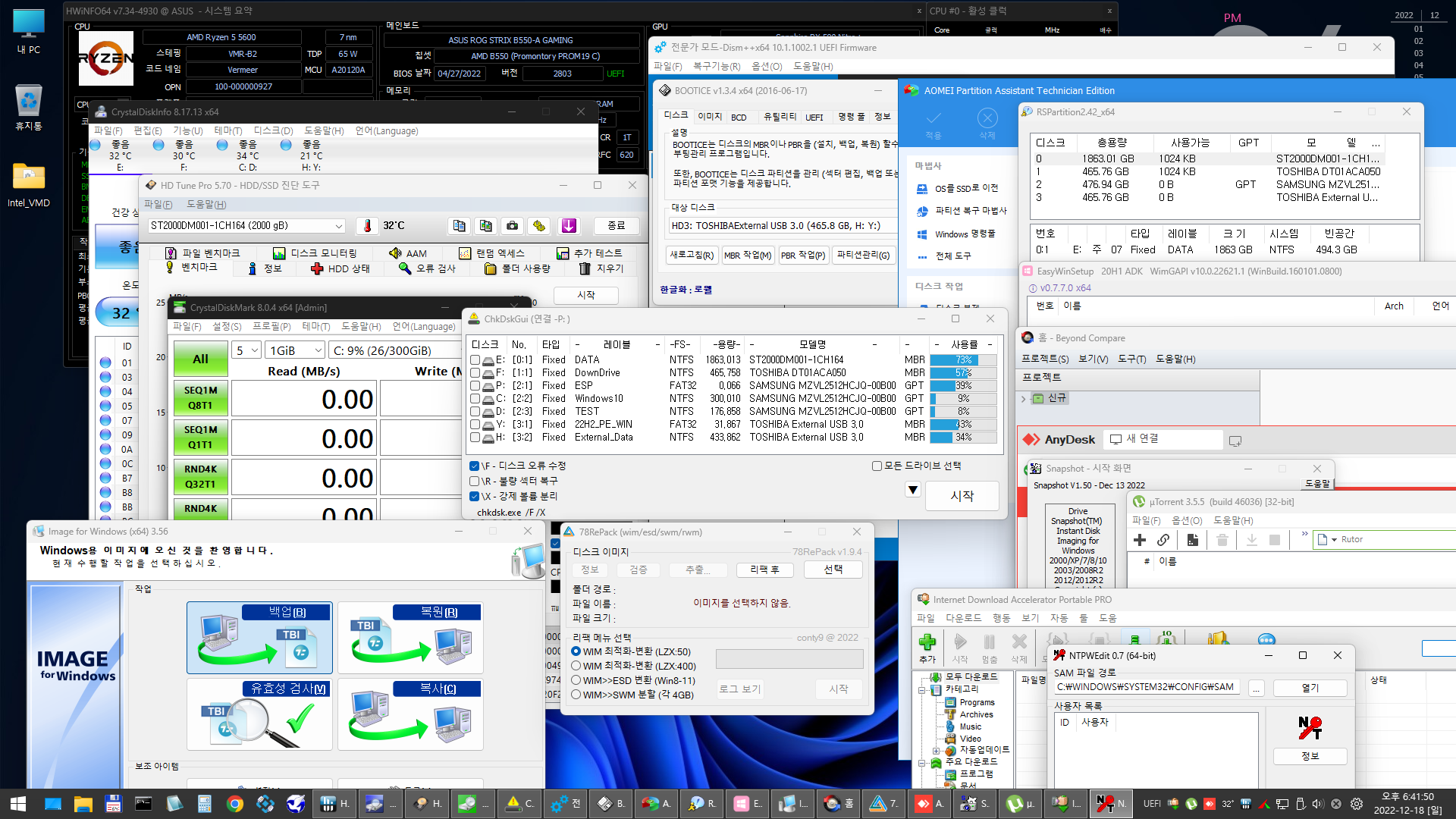Toggle the '\X - 강제 볼륨 분리' checkbox
The width and height of the screenshot is (1456, 819).
[474, 497]
